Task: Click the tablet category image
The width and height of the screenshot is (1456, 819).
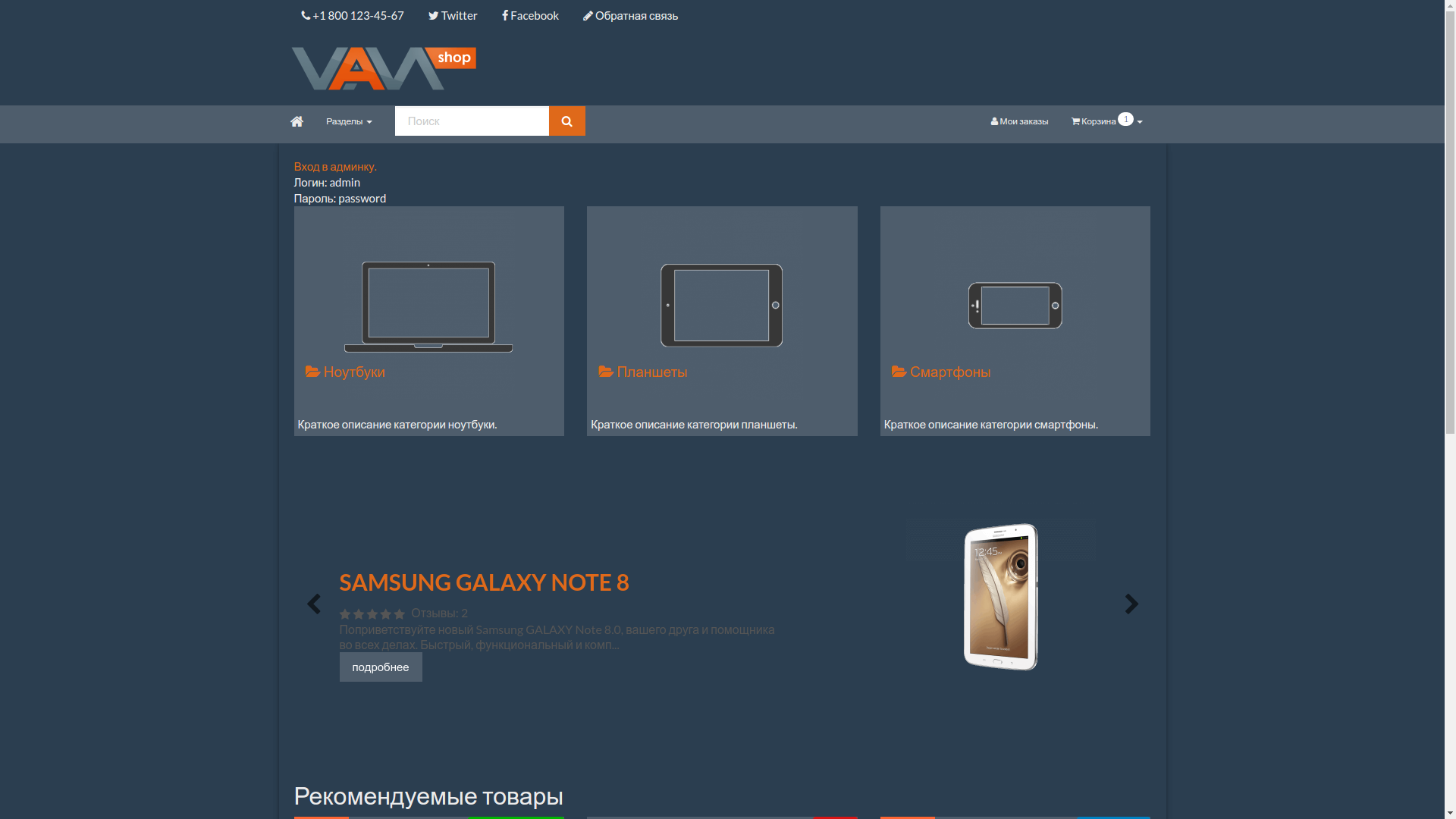Action: pyautogui.click(x=721, y=305)
